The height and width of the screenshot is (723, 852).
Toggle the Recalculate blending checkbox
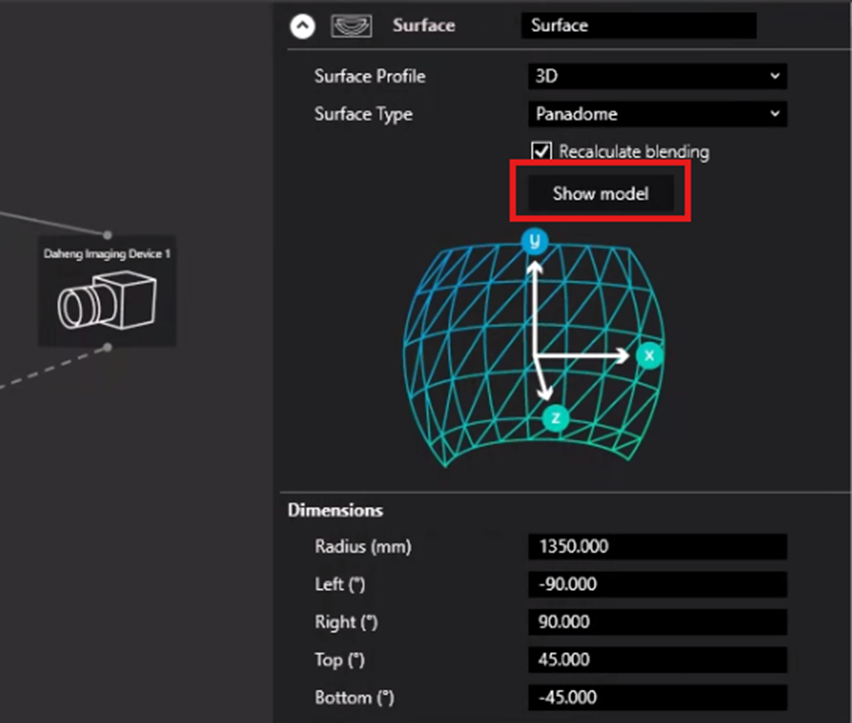(541, 152)
